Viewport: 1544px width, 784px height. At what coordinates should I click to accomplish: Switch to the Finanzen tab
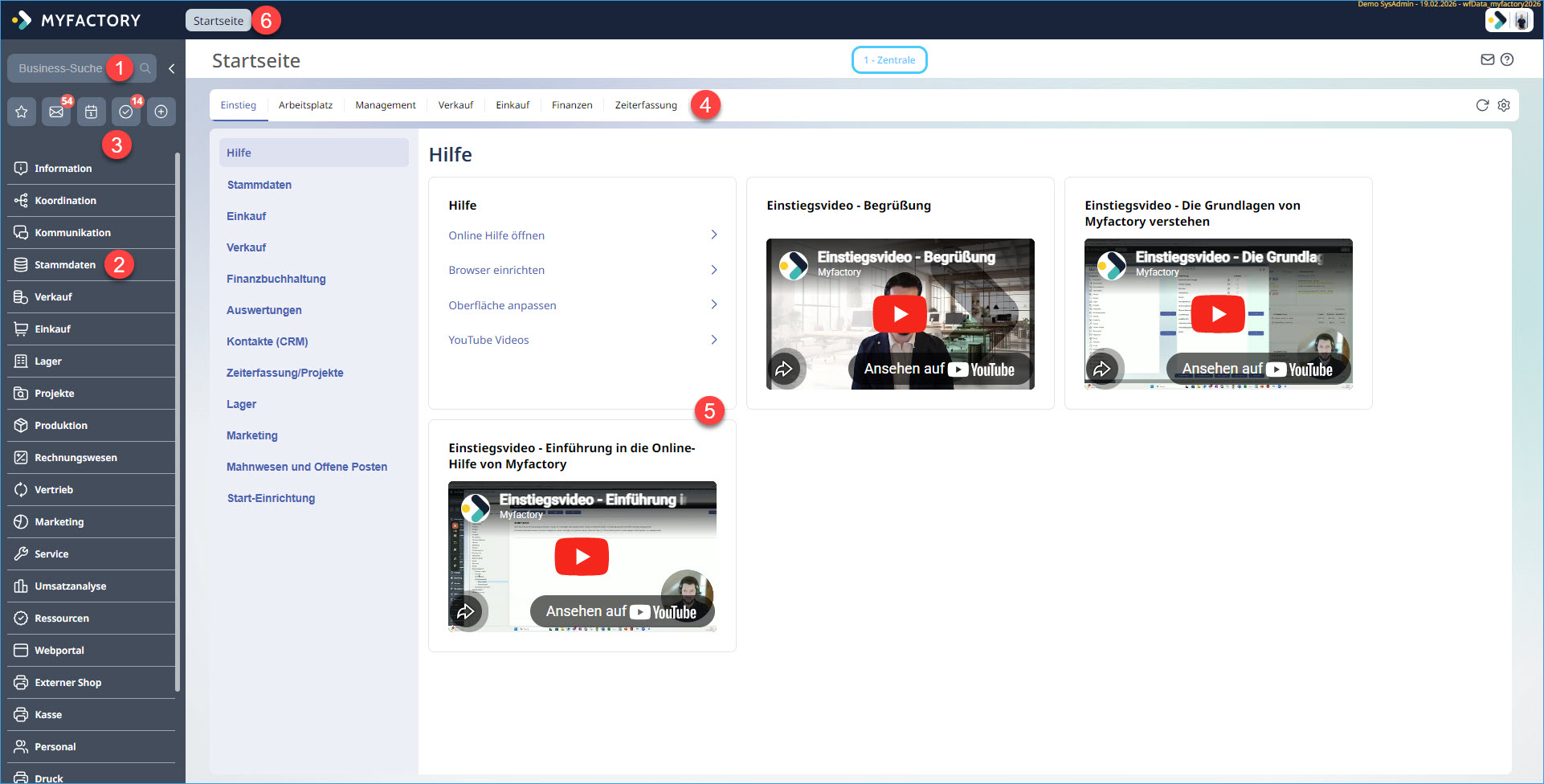pyautogui.click(x=571, y=105)
